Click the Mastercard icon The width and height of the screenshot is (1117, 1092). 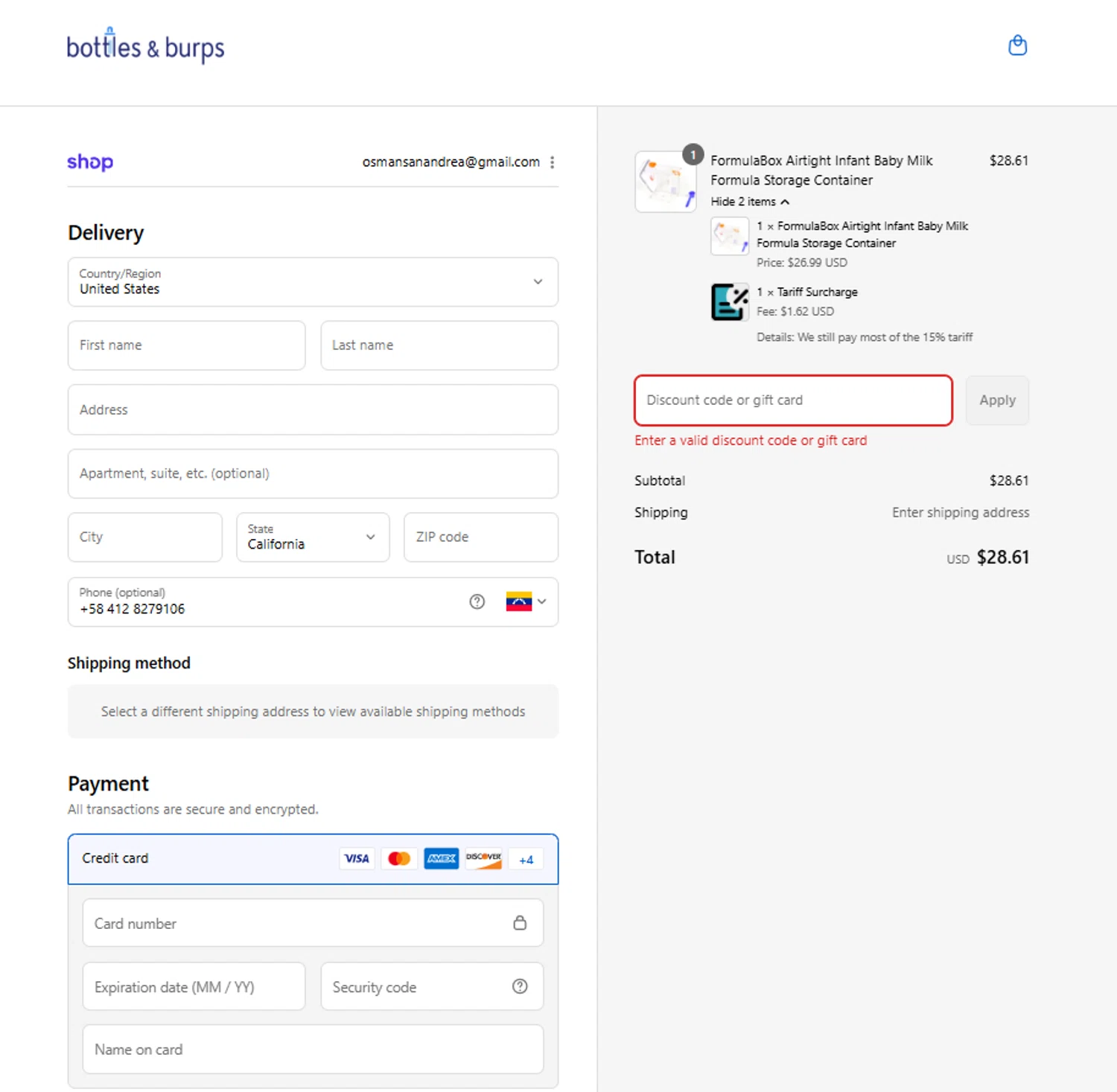coord(399,859)
